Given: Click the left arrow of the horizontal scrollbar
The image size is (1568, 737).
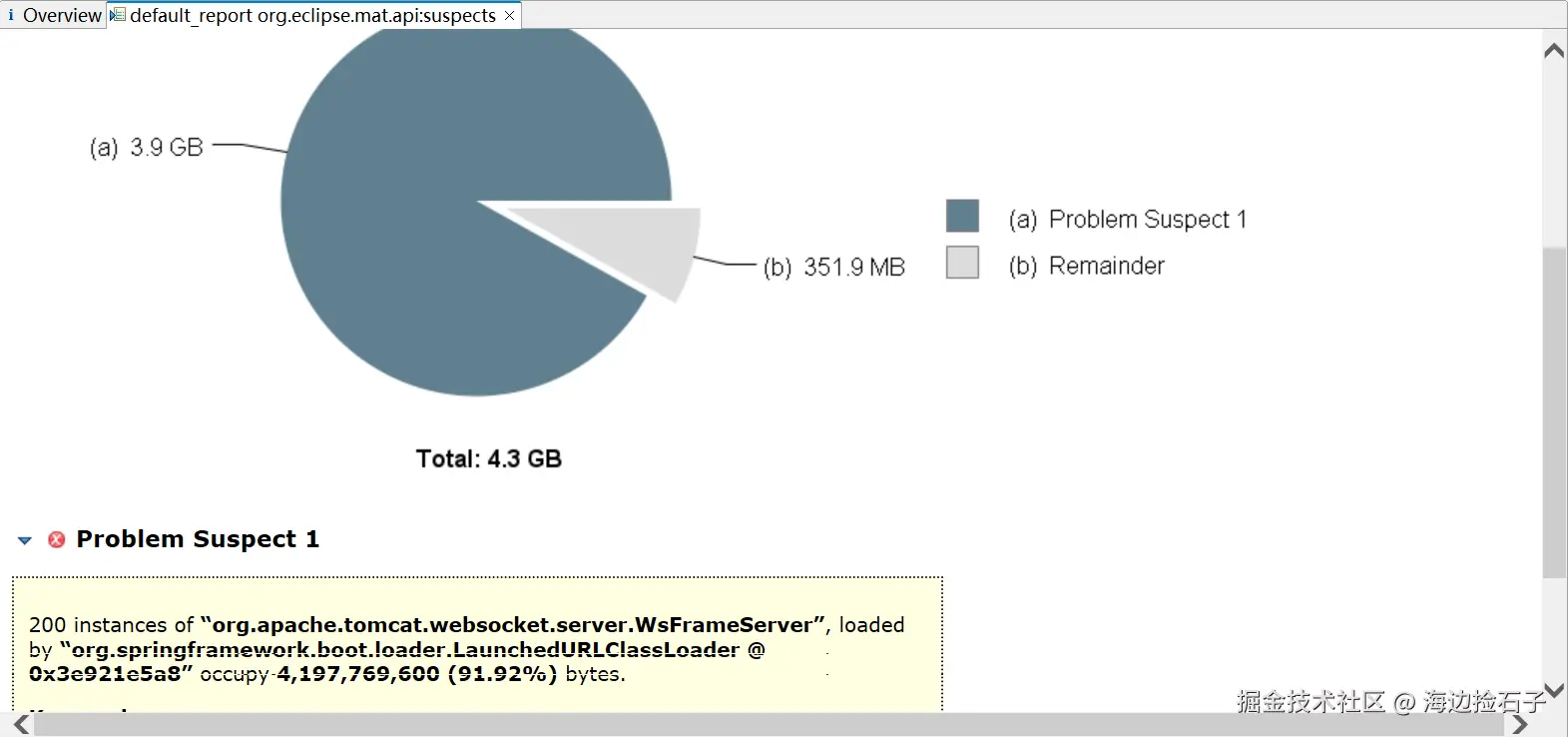Looking at the screenshot, I should 21,725.
